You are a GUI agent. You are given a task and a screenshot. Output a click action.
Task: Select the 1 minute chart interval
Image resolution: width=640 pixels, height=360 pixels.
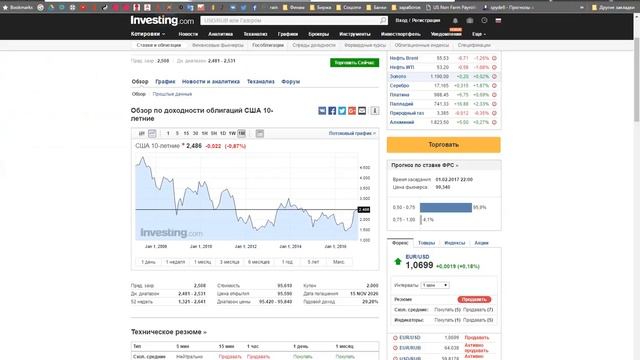click(x=168, y=133)
